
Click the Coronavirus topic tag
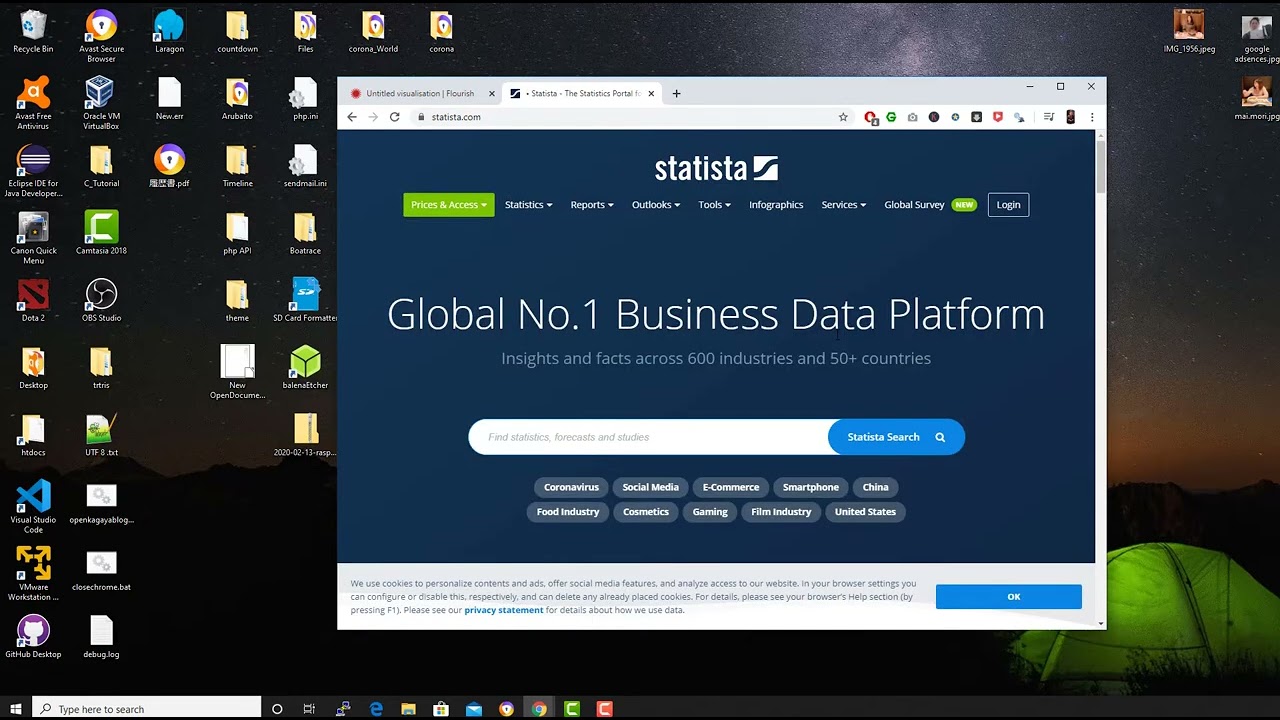point(571,487)
